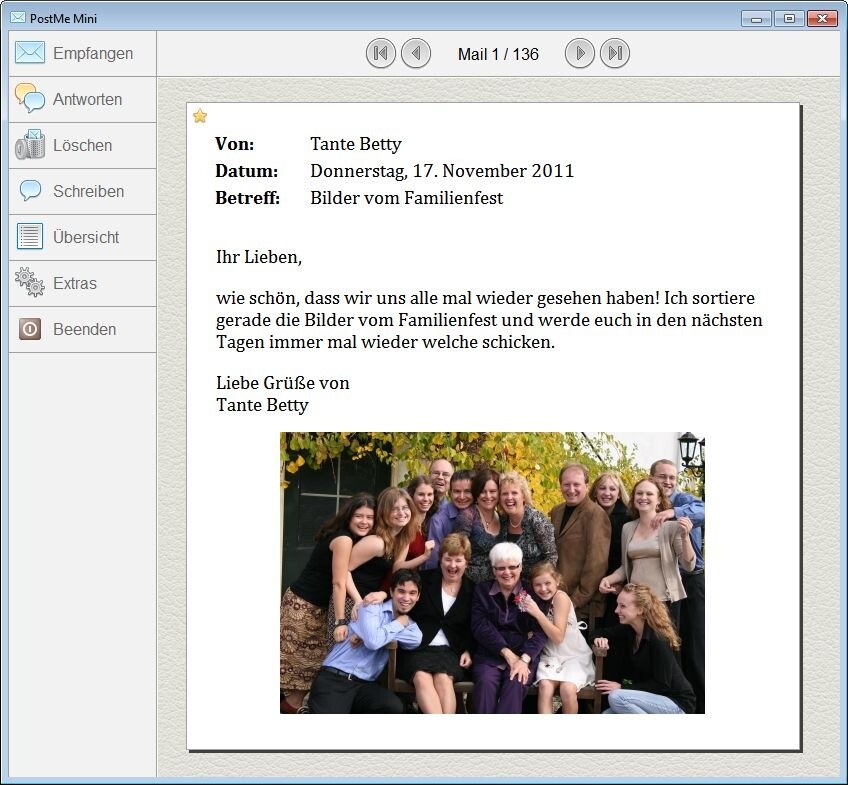
Task: Minimize the PostMe Mini window
Action: tap(756, 18)
